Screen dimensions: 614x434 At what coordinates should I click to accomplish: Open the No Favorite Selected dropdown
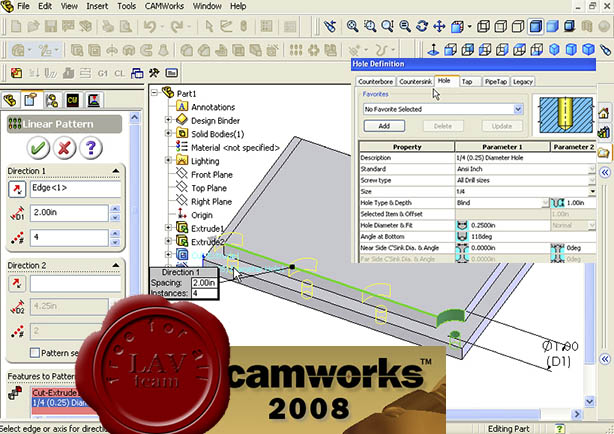(518, 109)
